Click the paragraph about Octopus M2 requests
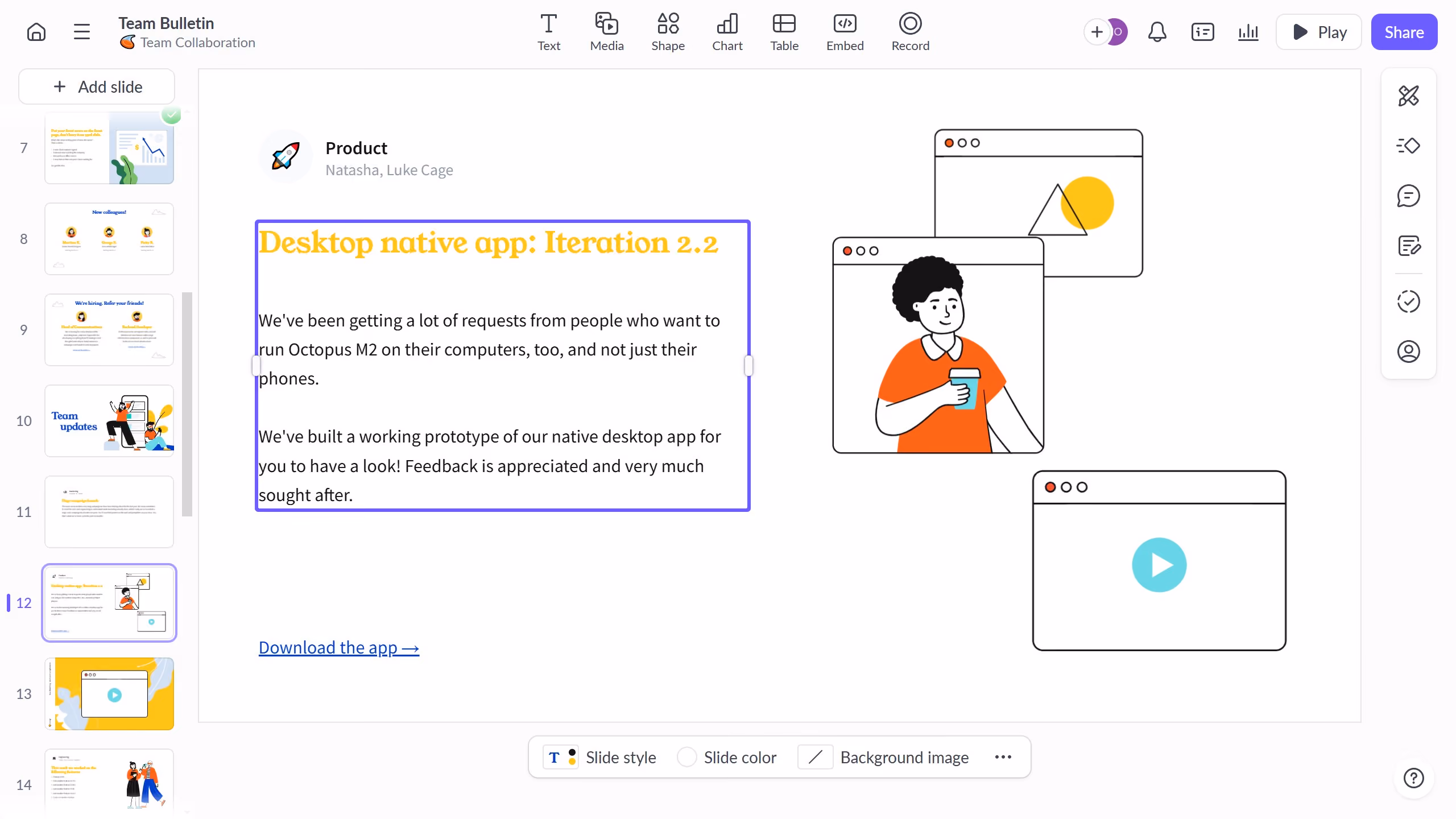The height and width of the screenshot is (819, 1456). point(489,349)
